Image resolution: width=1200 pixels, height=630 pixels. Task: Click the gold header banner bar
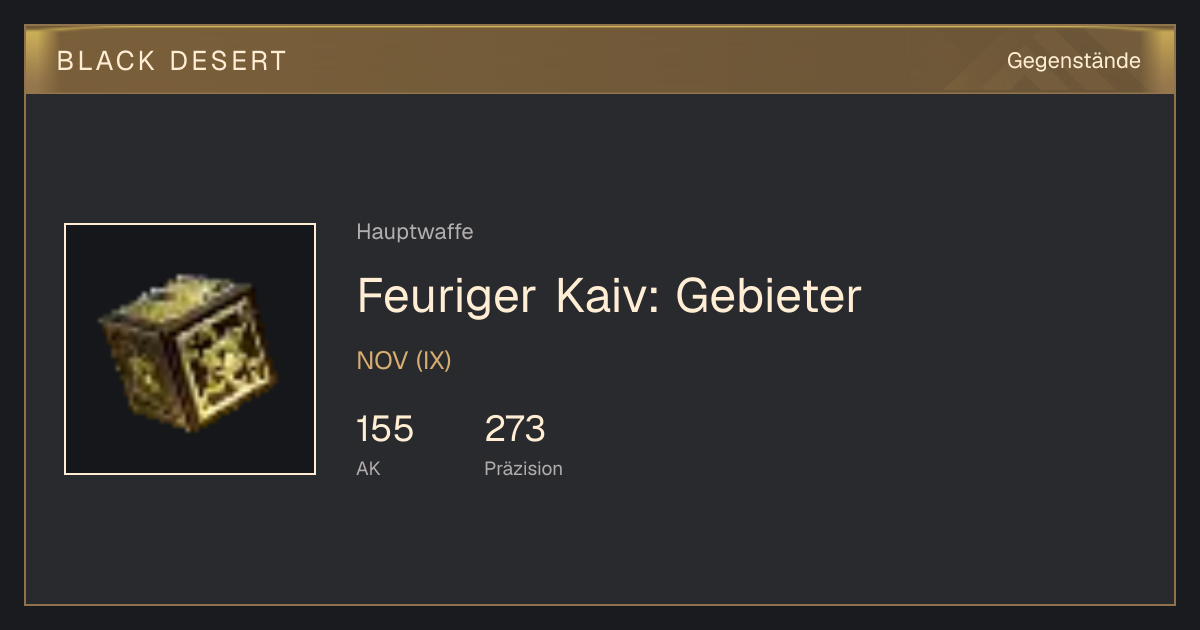(x=600, y=60)
